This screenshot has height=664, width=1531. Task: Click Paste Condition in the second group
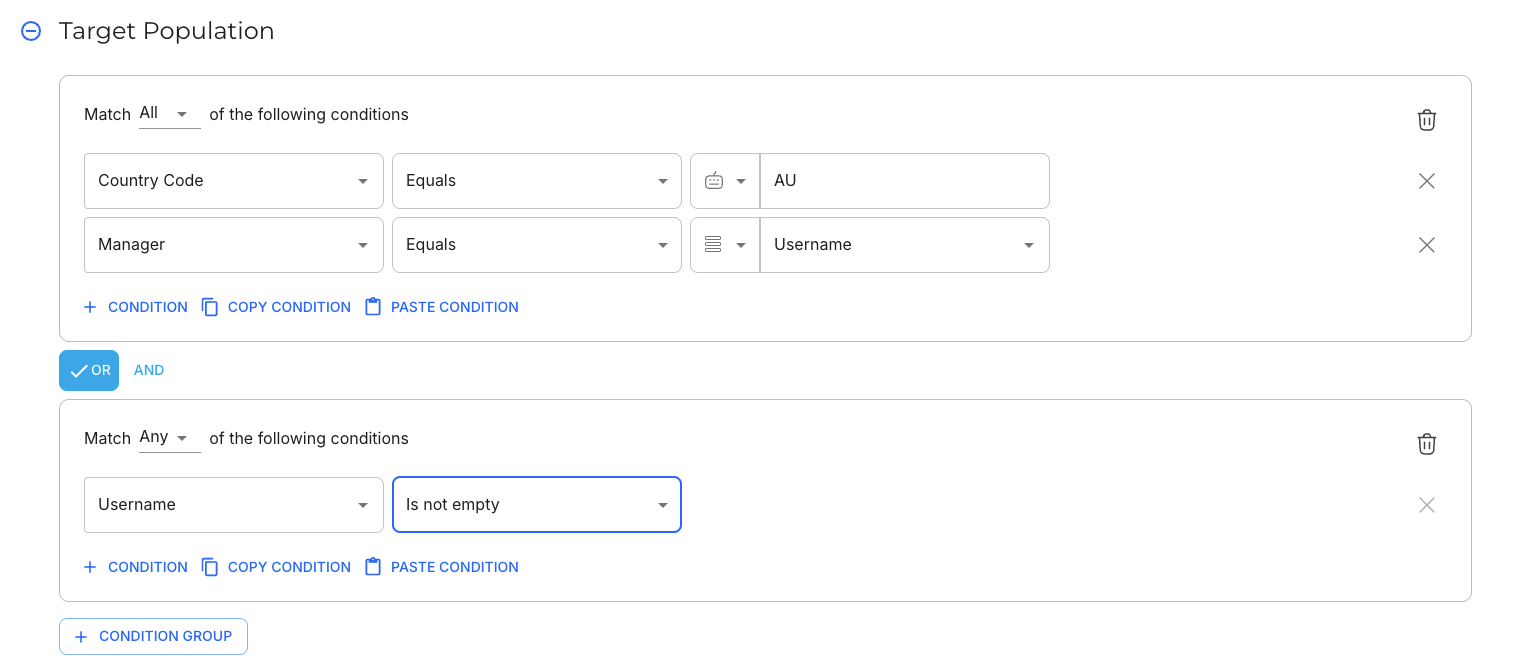pos(441,567)
